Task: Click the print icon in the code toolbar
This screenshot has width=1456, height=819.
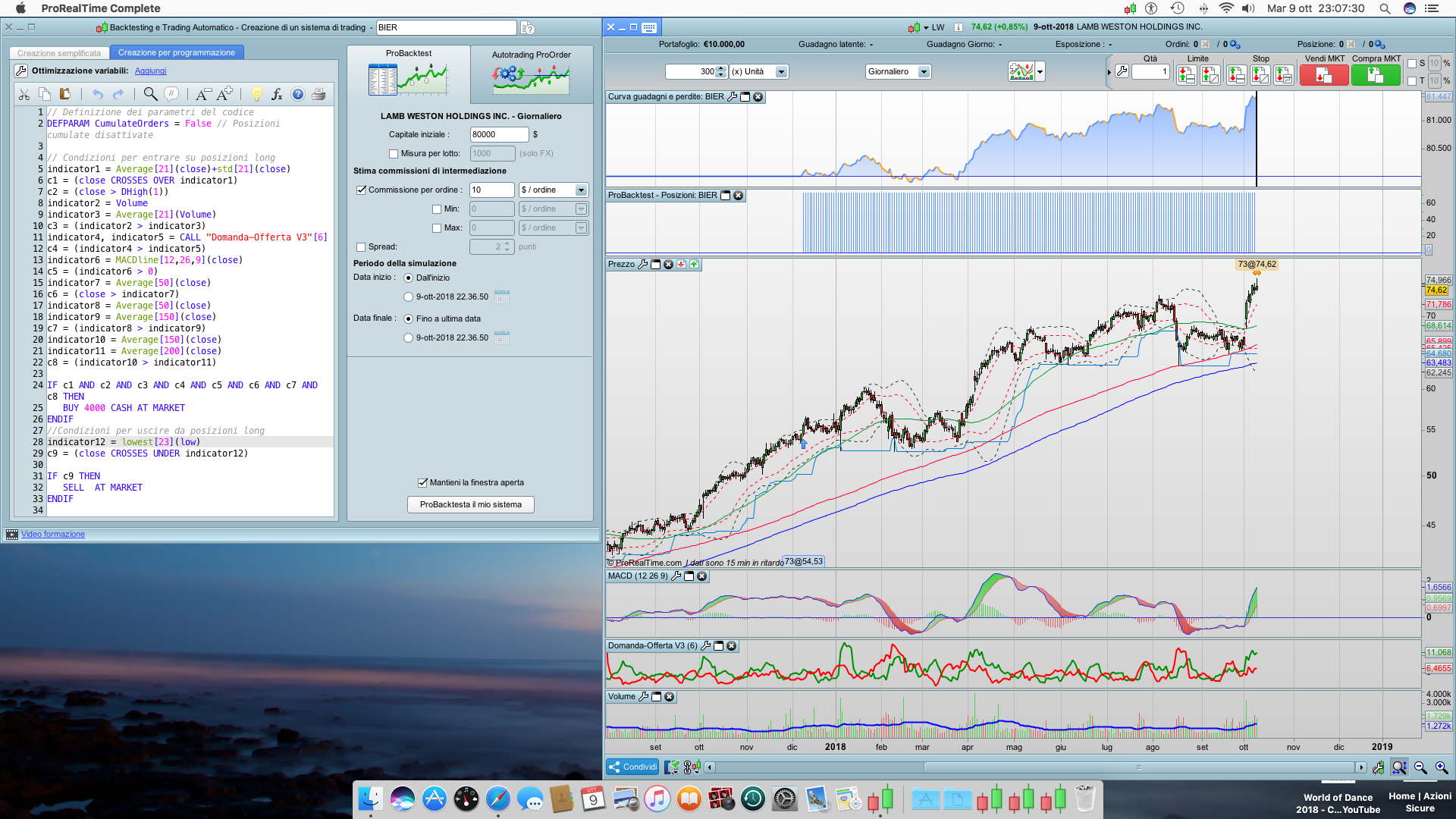Action: click(x=318, y=94)
